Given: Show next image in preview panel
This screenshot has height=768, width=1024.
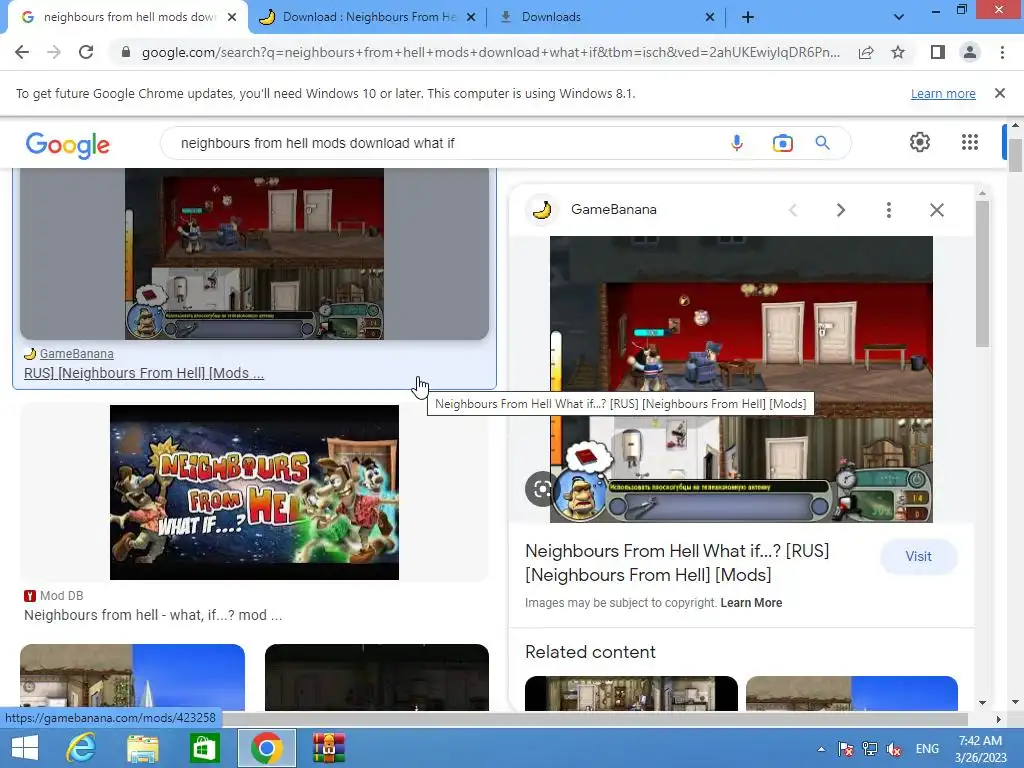Looking at the screenshot, I should (x=840, y=210).
